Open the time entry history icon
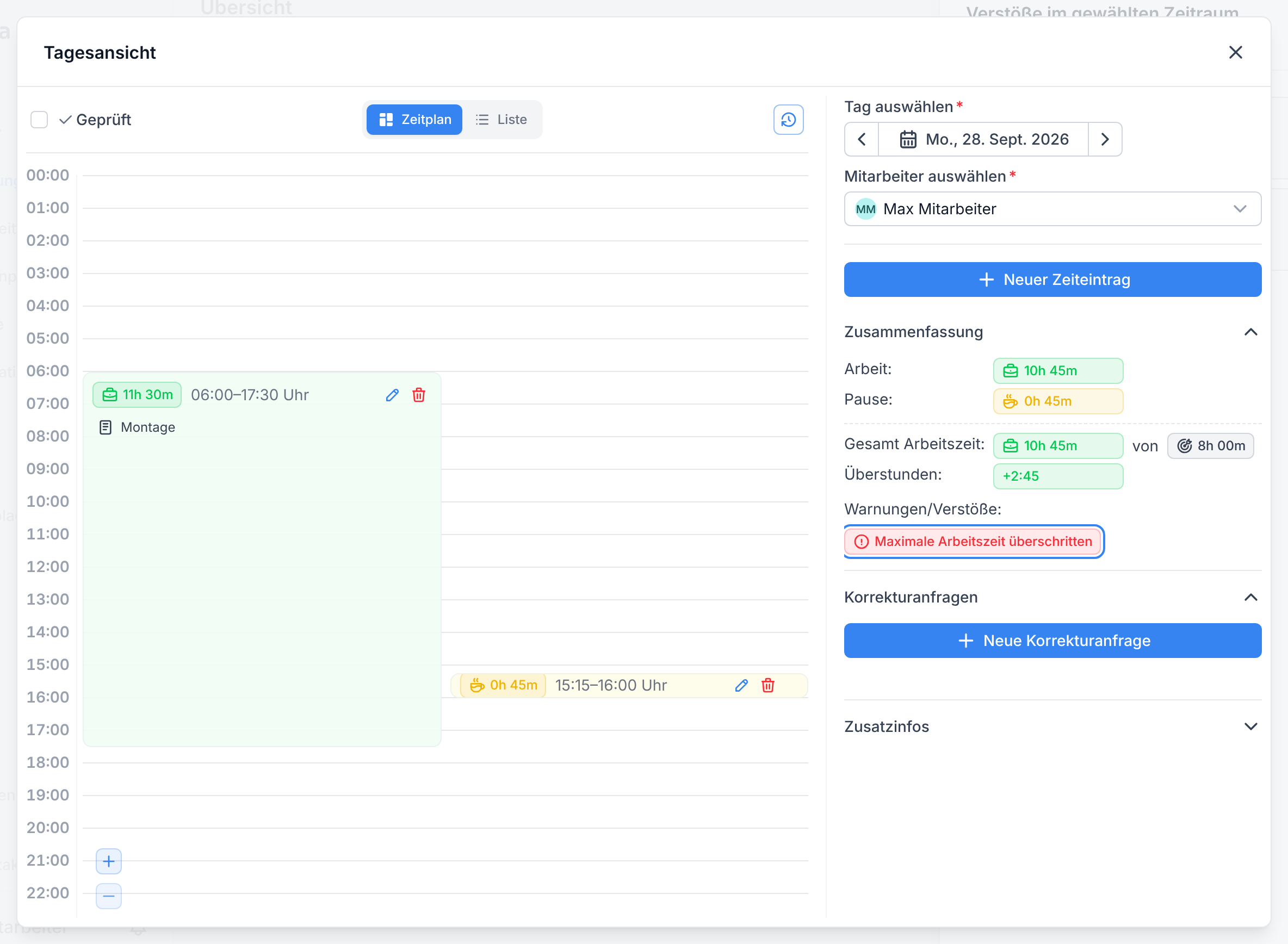Viewport: 1288px width, 944px height. (x=788, y=120)
